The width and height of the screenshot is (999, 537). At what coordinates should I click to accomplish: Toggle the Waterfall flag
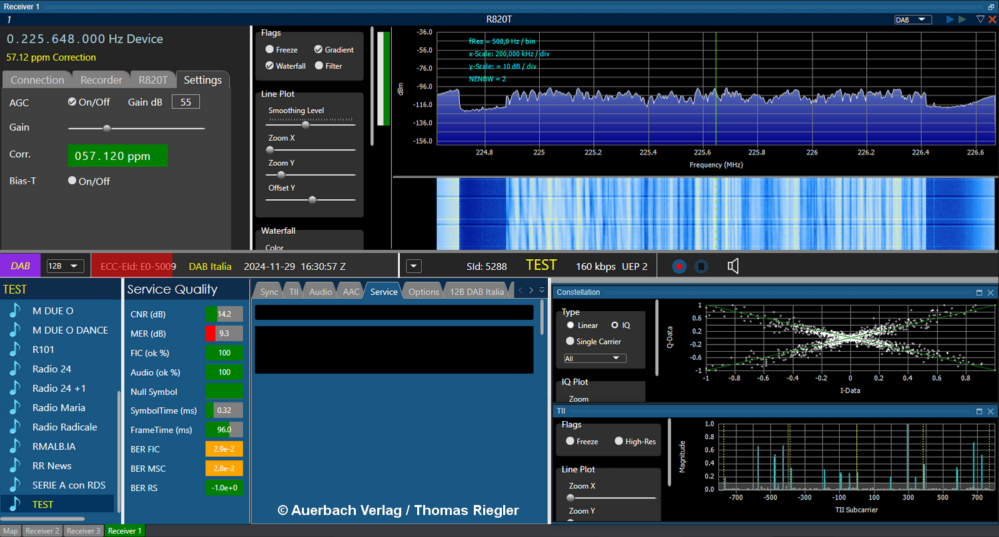270,66
